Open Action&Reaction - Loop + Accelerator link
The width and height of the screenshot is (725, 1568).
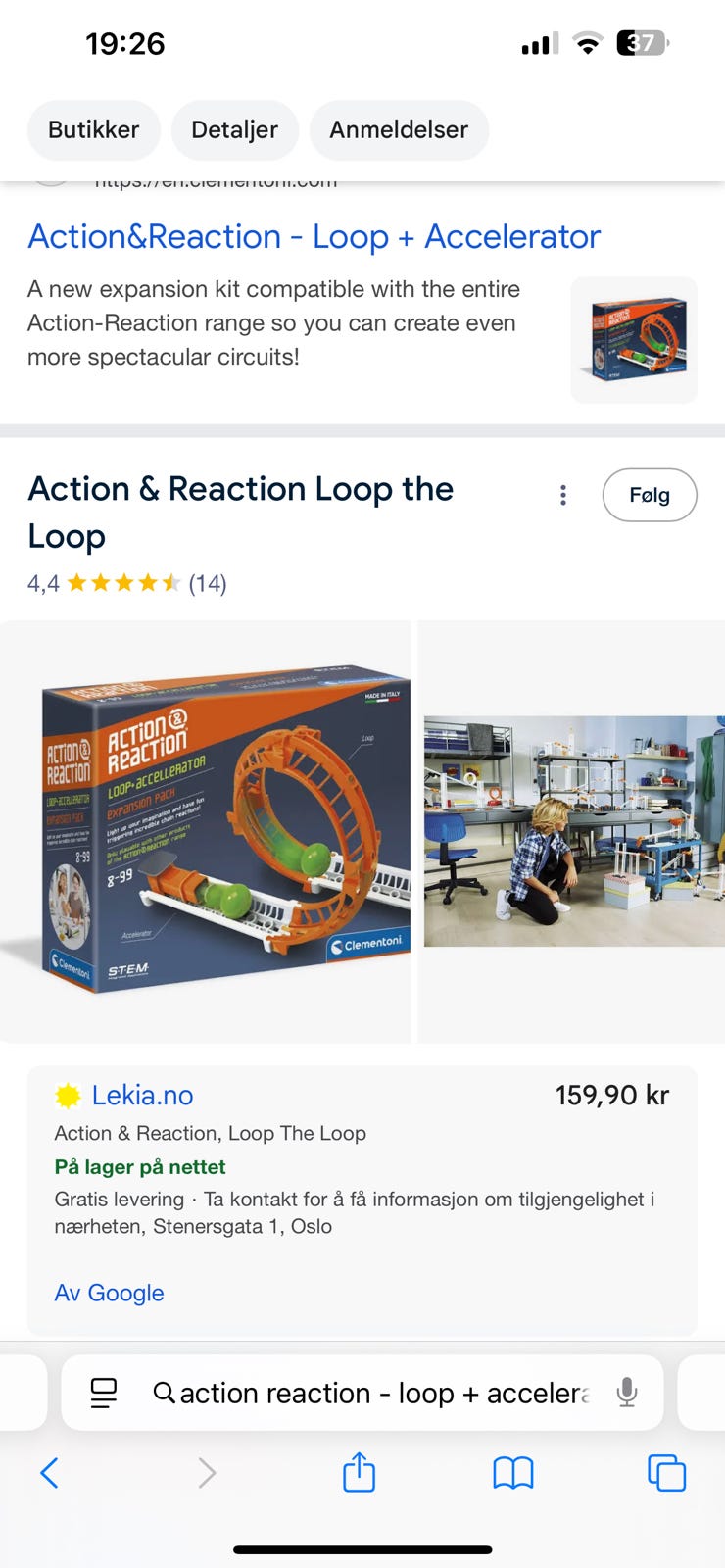pyautogui.click(x=314, y=237)
